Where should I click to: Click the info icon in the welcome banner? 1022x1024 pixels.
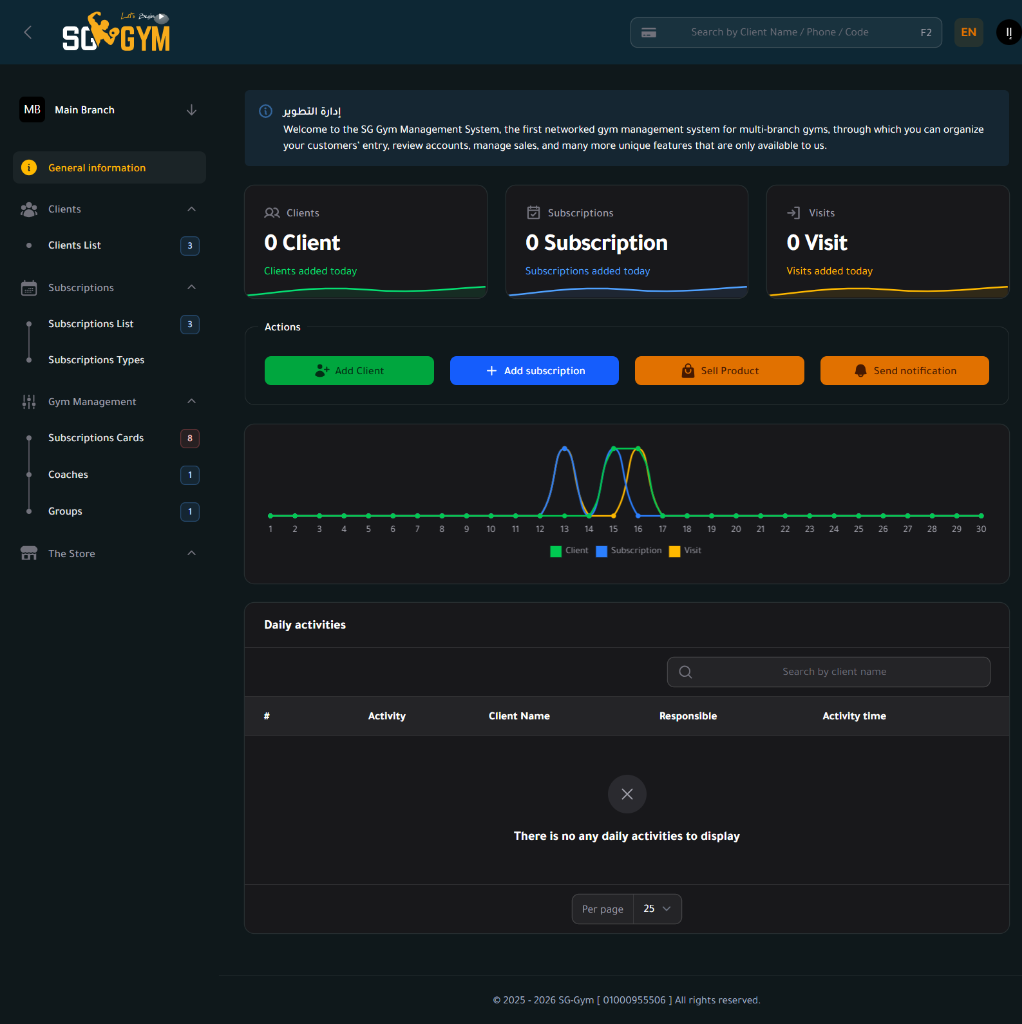click(x=266, y=111)
